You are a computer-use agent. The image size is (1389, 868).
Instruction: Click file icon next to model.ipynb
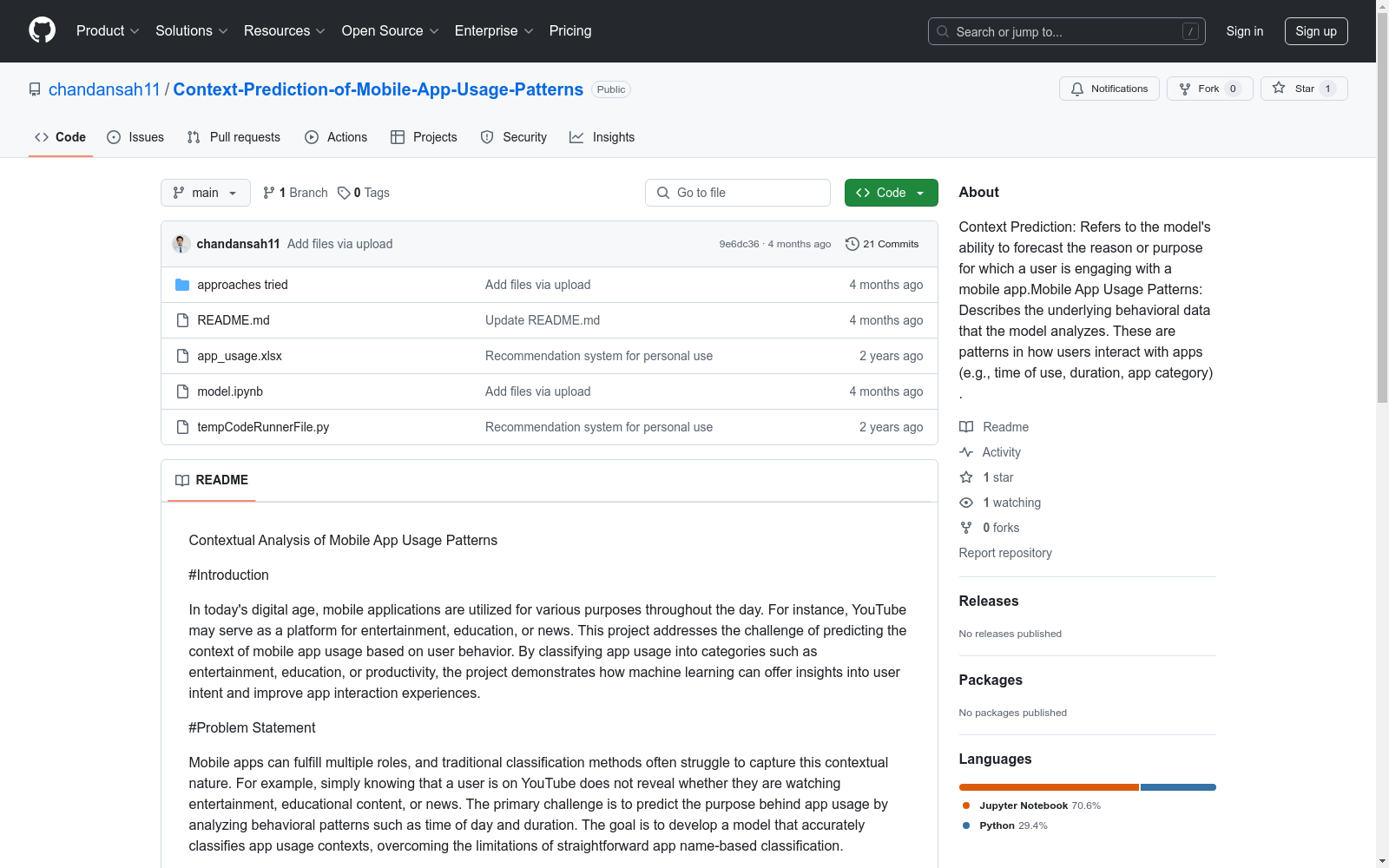coord(182,391)
